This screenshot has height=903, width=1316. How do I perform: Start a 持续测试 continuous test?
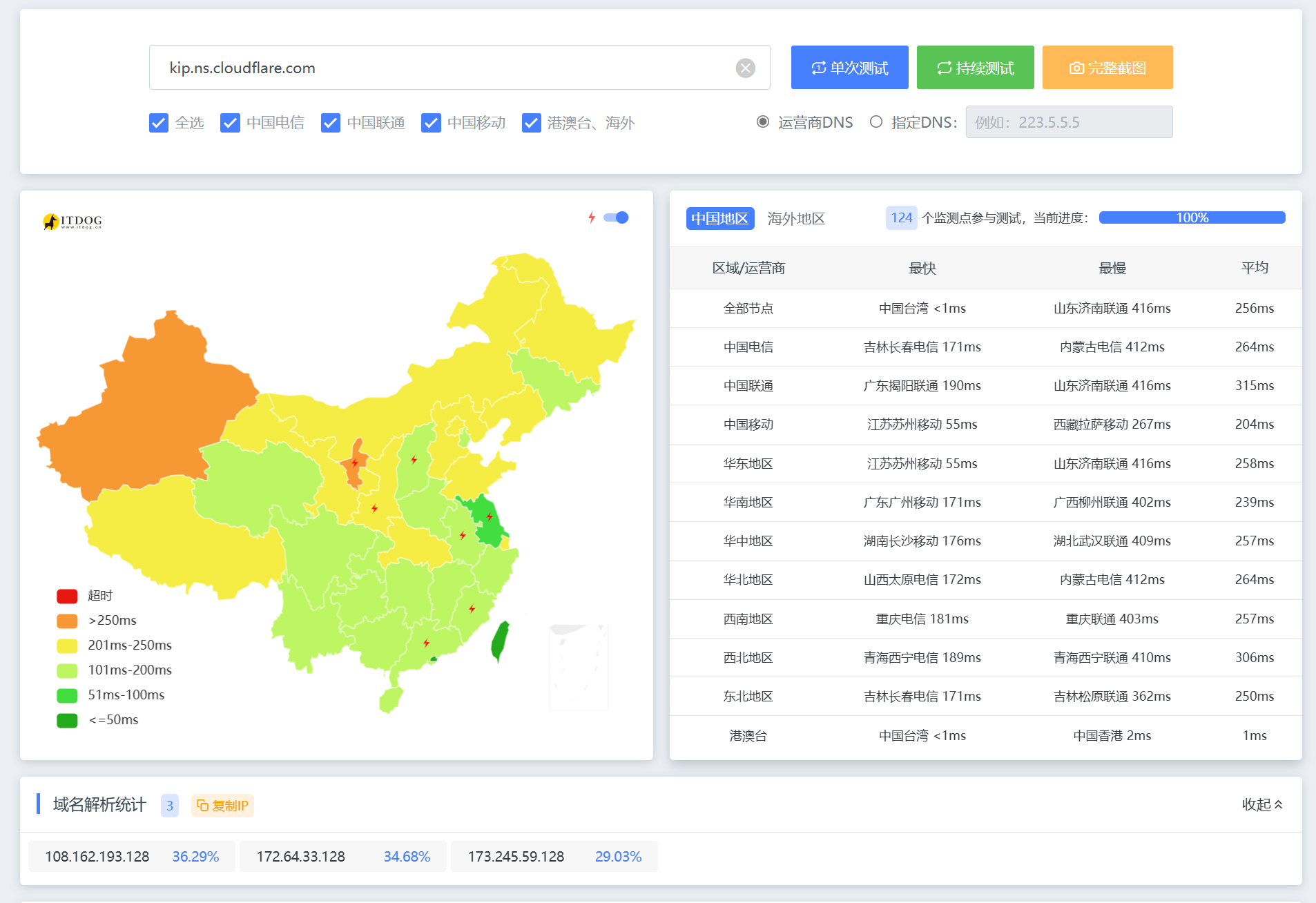click(976, 68)
